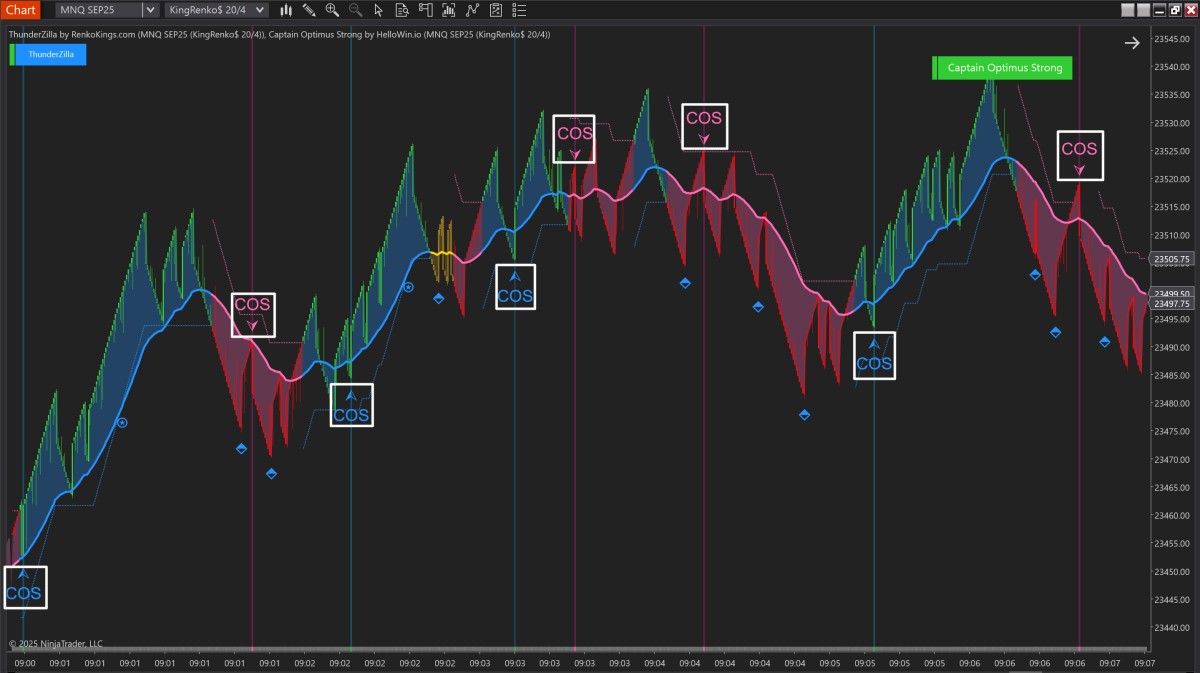The image size is (1200, 673).
Task: Open the Chart Trader icon
Action: (x=424, y=10)
